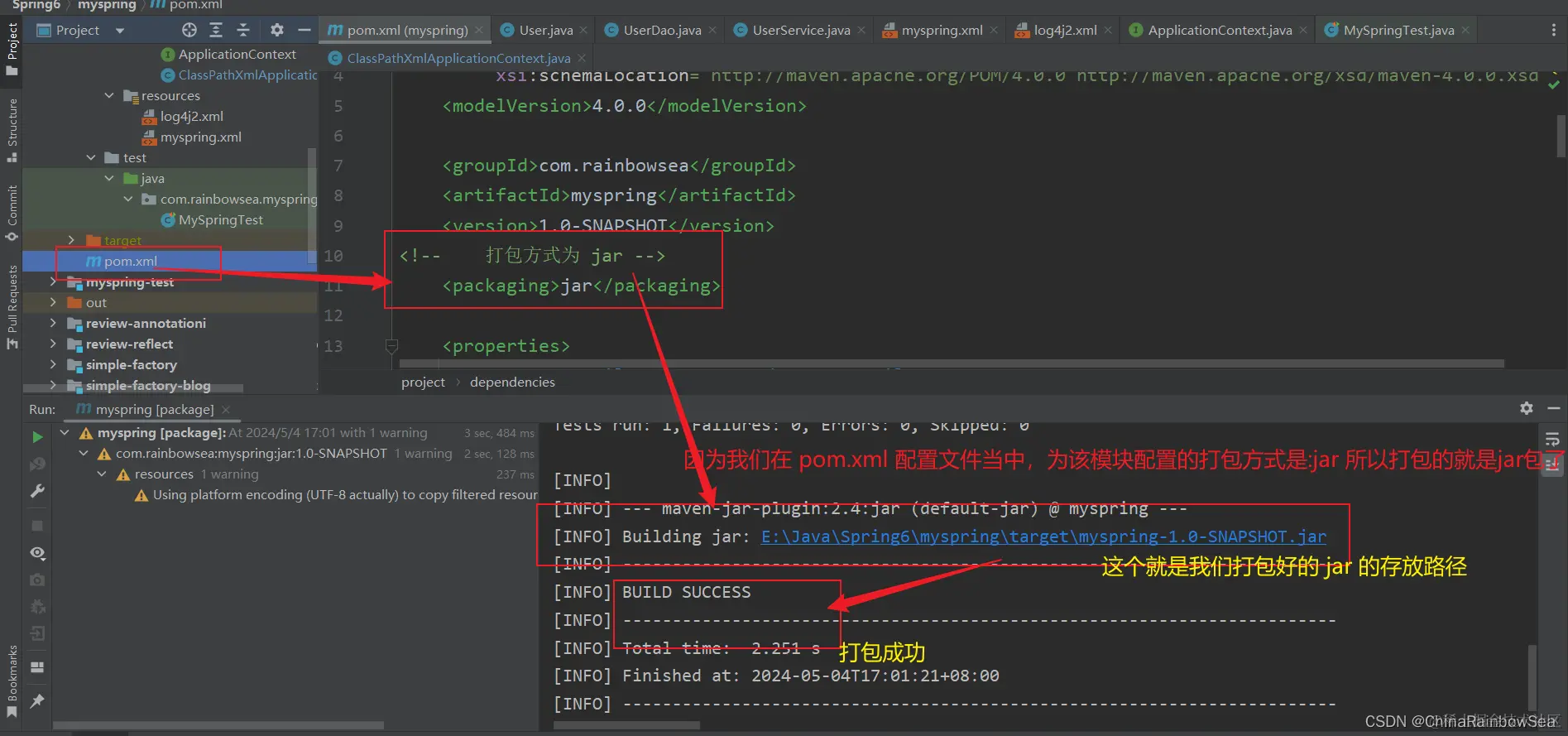
Task: Switch to the UserDao.java tab
Action: 662,31
